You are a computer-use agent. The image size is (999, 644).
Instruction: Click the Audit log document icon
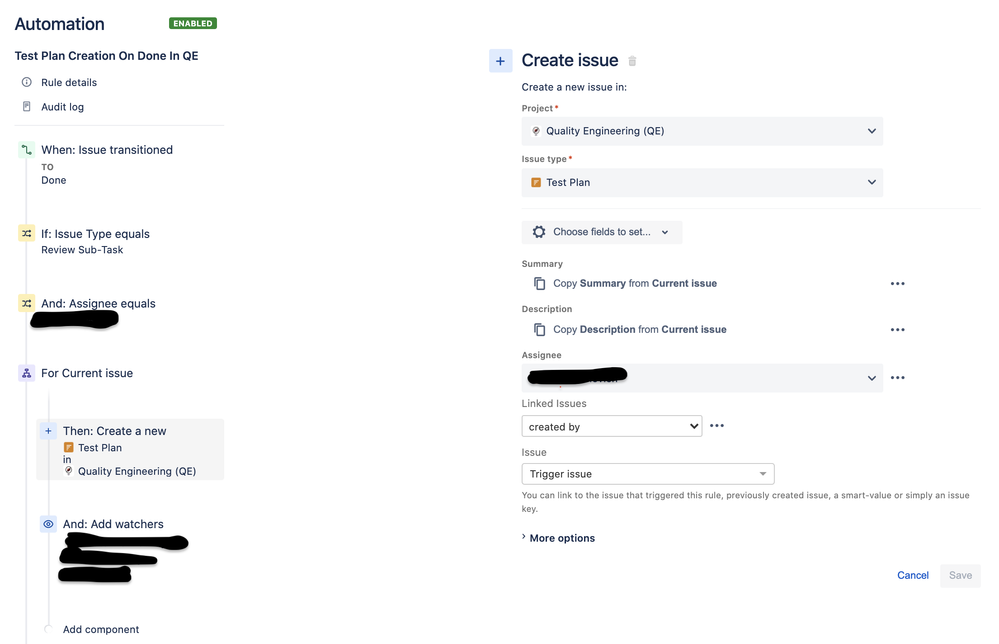(x=27, y=106)
